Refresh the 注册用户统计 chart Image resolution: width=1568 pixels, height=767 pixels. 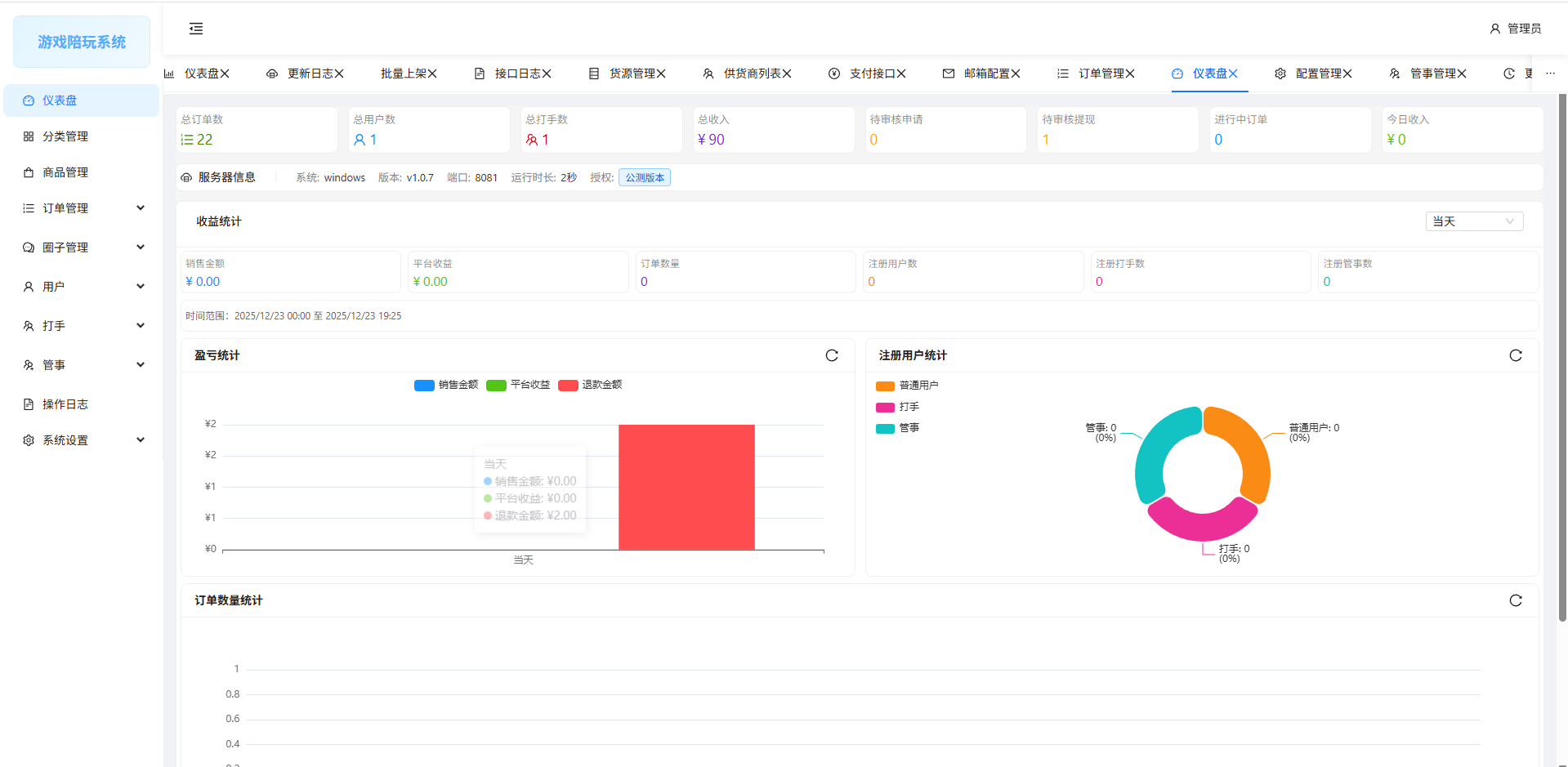click(1516, 355)
